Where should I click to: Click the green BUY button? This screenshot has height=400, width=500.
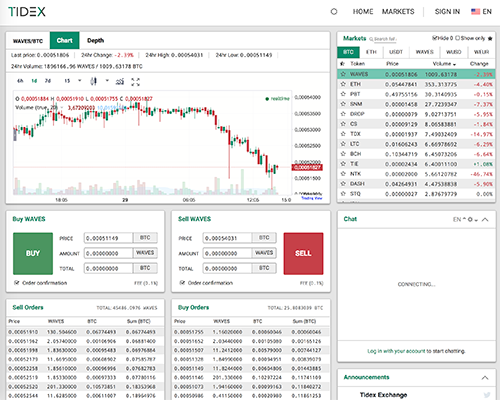pos(33,253)
